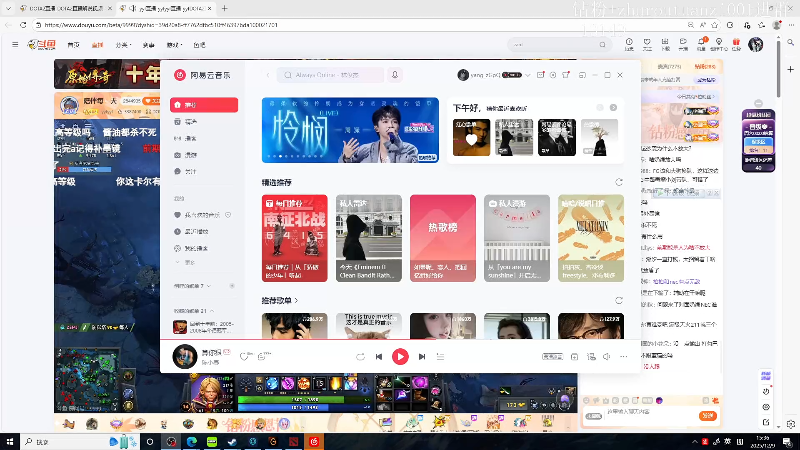Go to 赛事 in the Douyu nav

[x=148, y=45]
